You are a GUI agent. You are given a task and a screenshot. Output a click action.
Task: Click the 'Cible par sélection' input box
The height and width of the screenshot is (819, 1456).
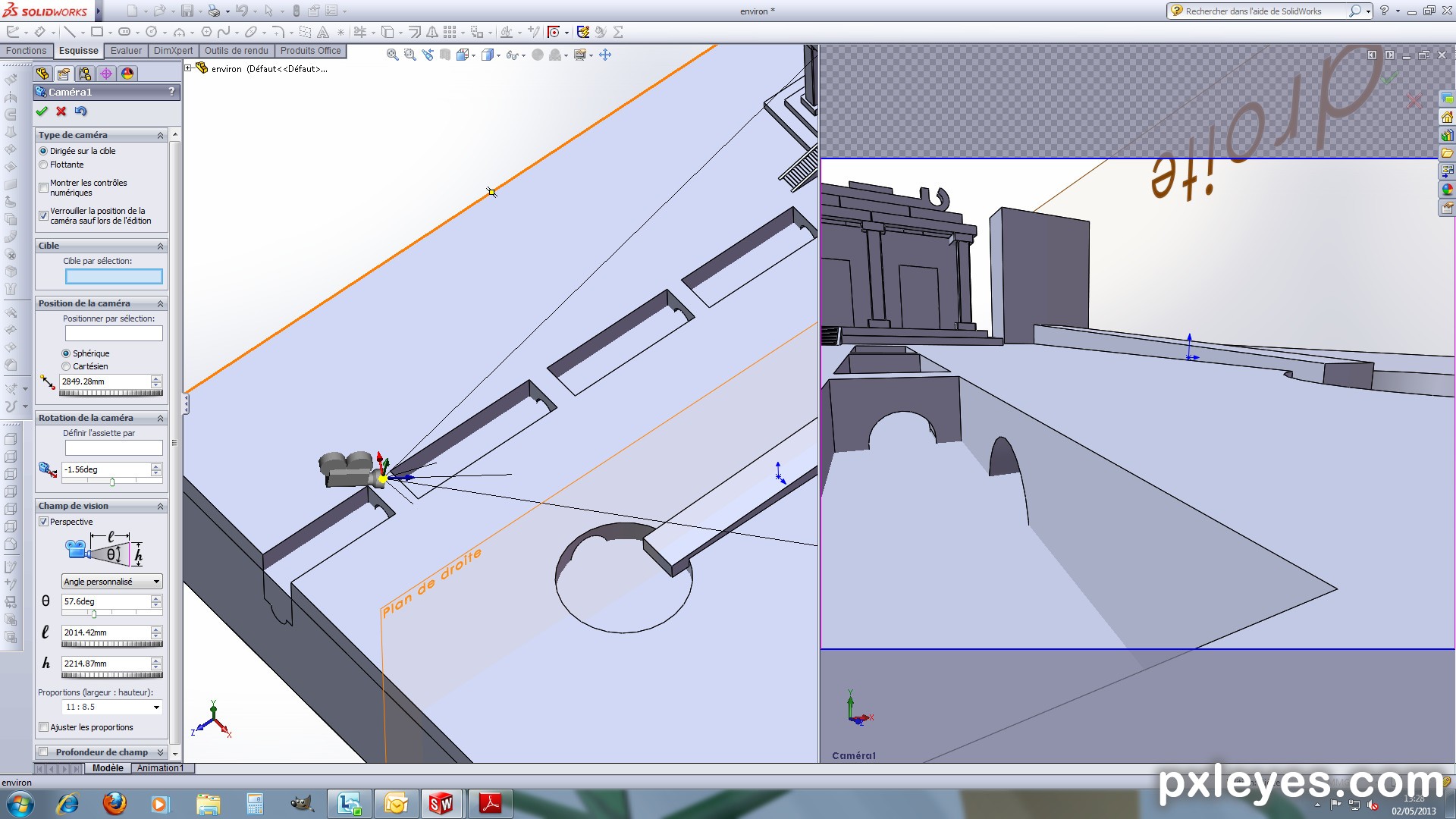(x=114, y=277)
